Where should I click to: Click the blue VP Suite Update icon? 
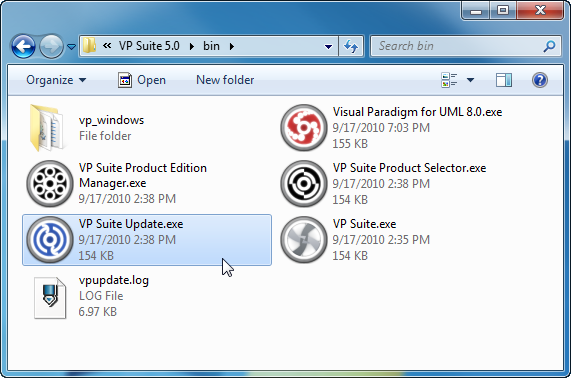pos(50,240)
